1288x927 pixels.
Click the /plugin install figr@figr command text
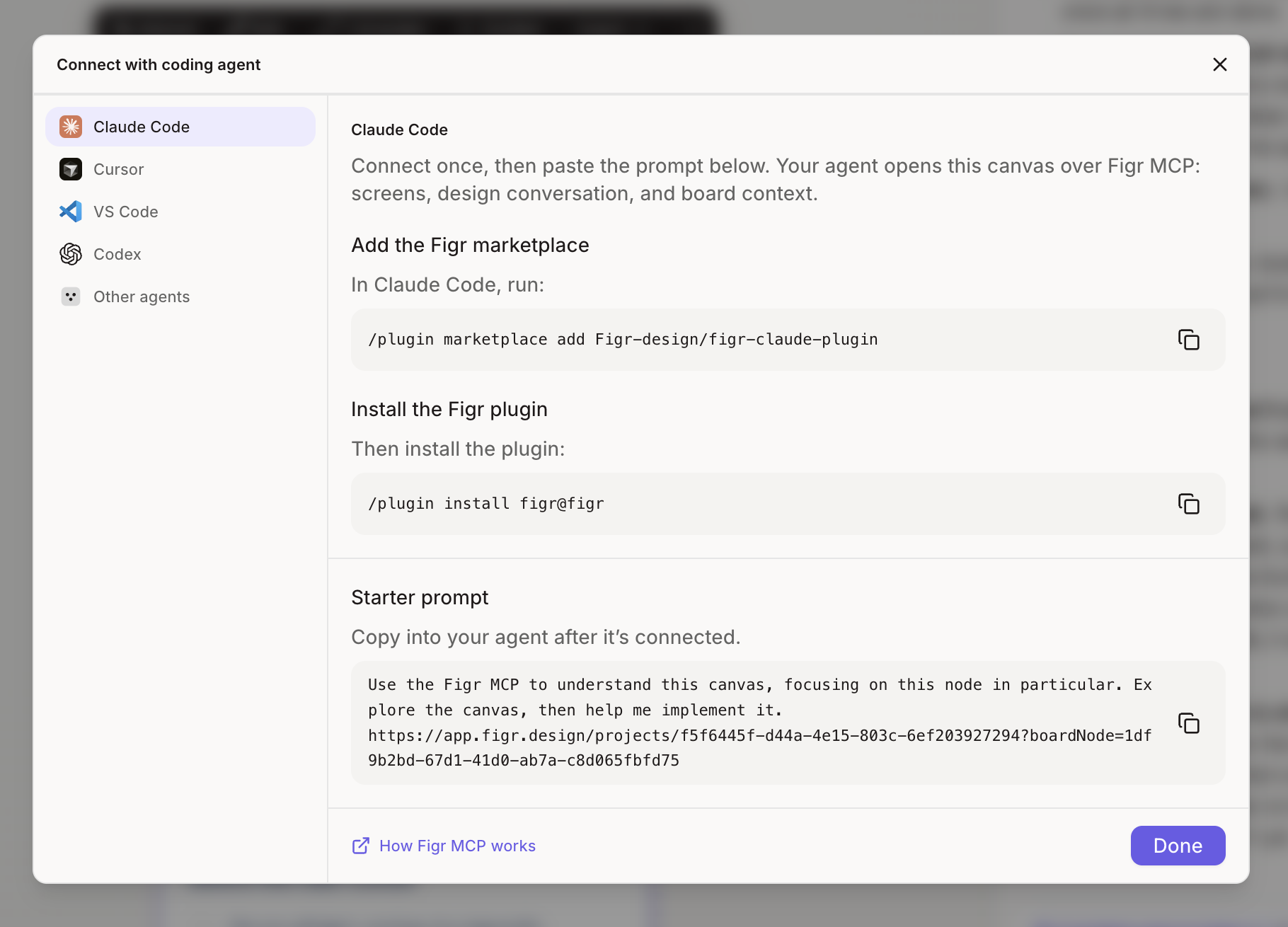[485, 504]
